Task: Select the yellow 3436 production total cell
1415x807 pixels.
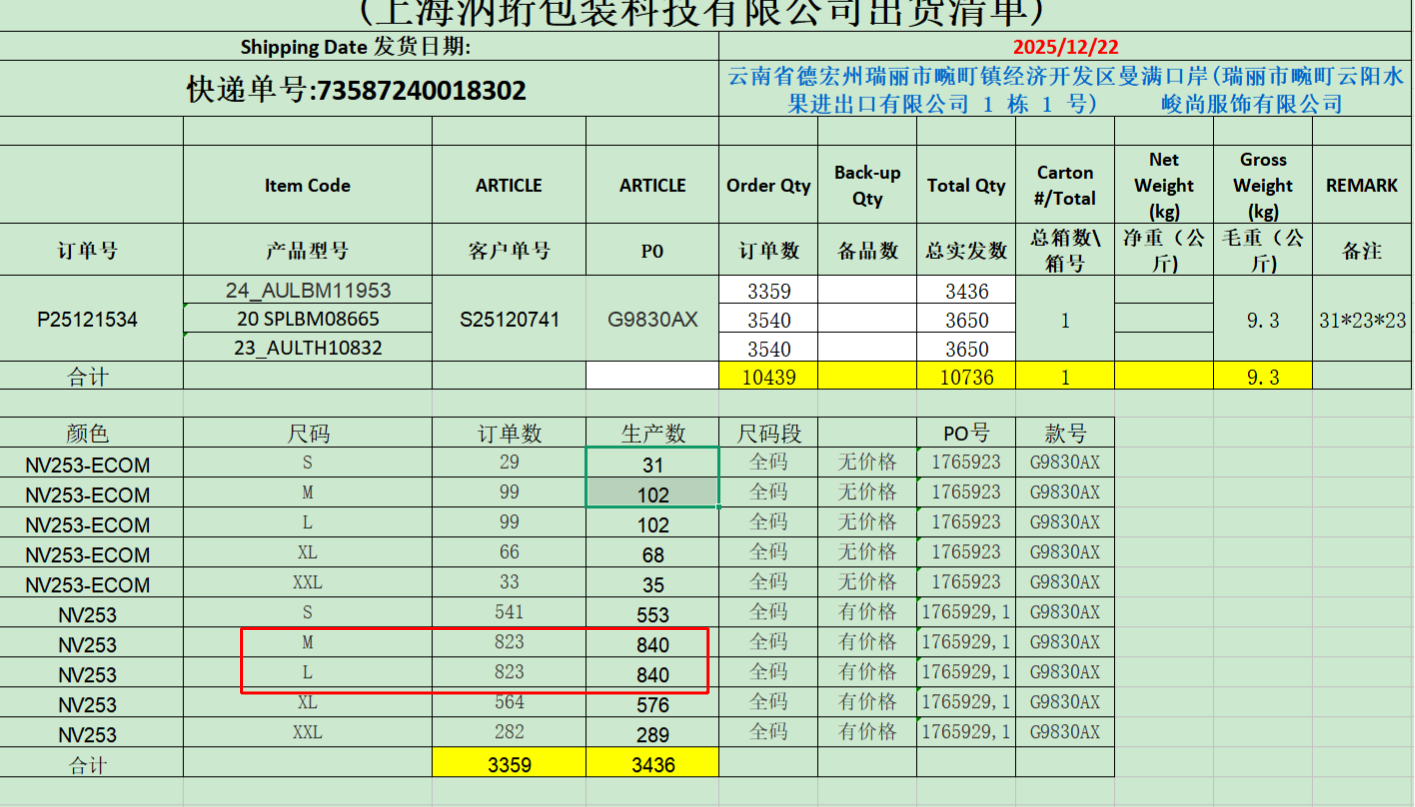Action: coord(652,765)
